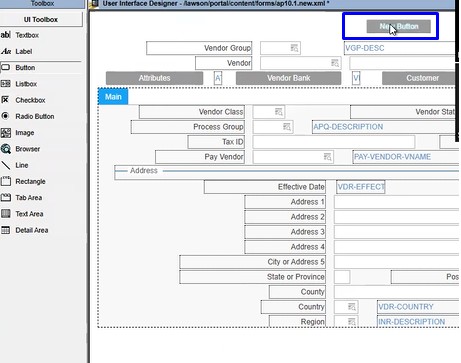Image resolution: width=461 pixels, height=363 pixels.
Task: Switch to the Main tab
Action: 113,97
